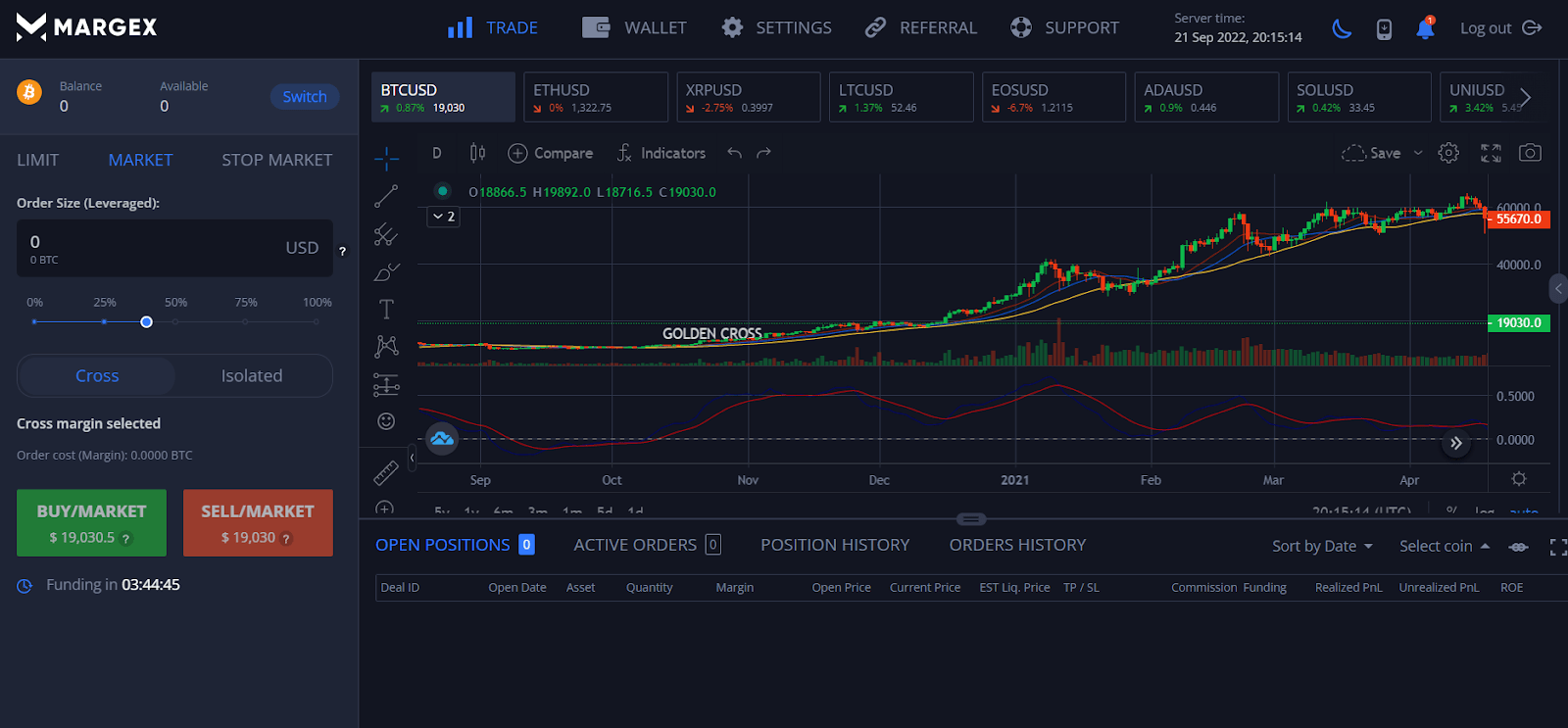Viewport: 1568px width, 728px height.
Task: Collapse the indicator legend chevron
Action: [444, 217]
